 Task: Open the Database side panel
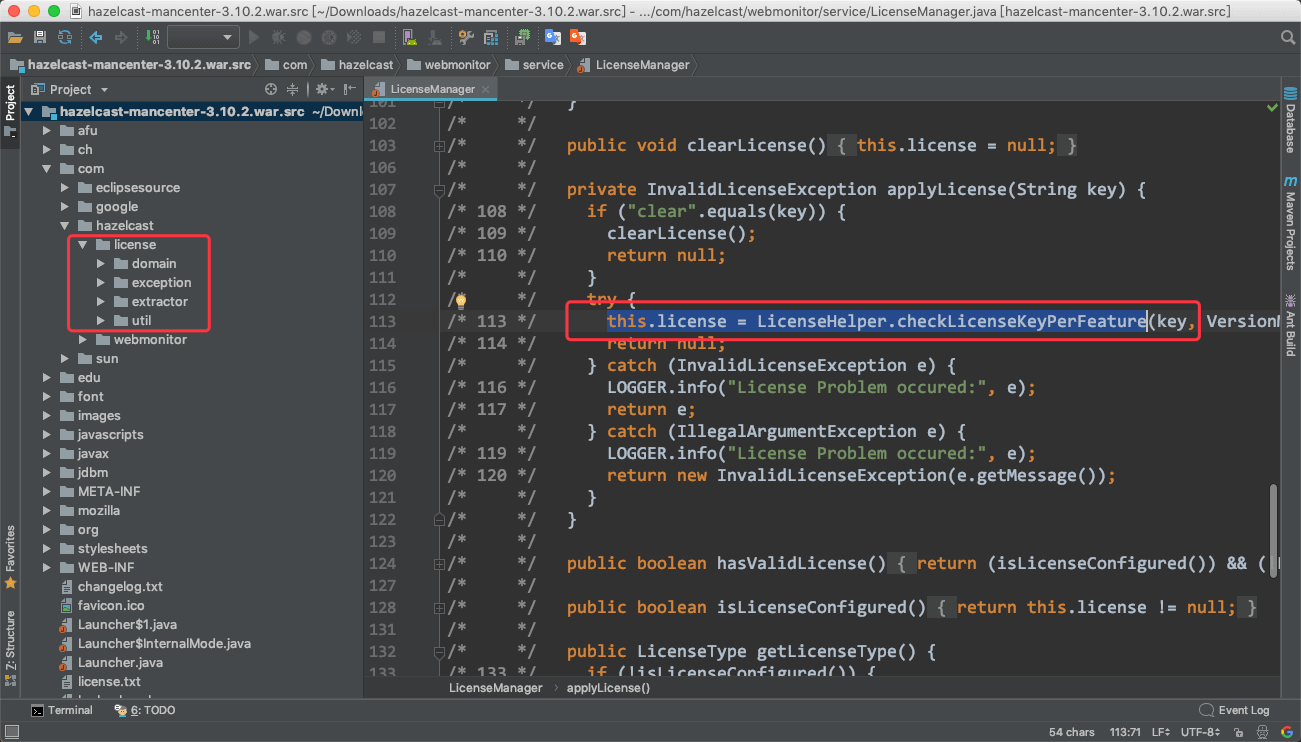(1290, 120)
